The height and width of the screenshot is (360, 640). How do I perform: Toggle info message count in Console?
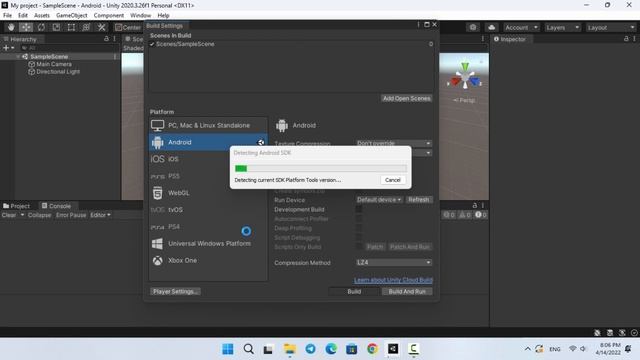coord(481,215)
